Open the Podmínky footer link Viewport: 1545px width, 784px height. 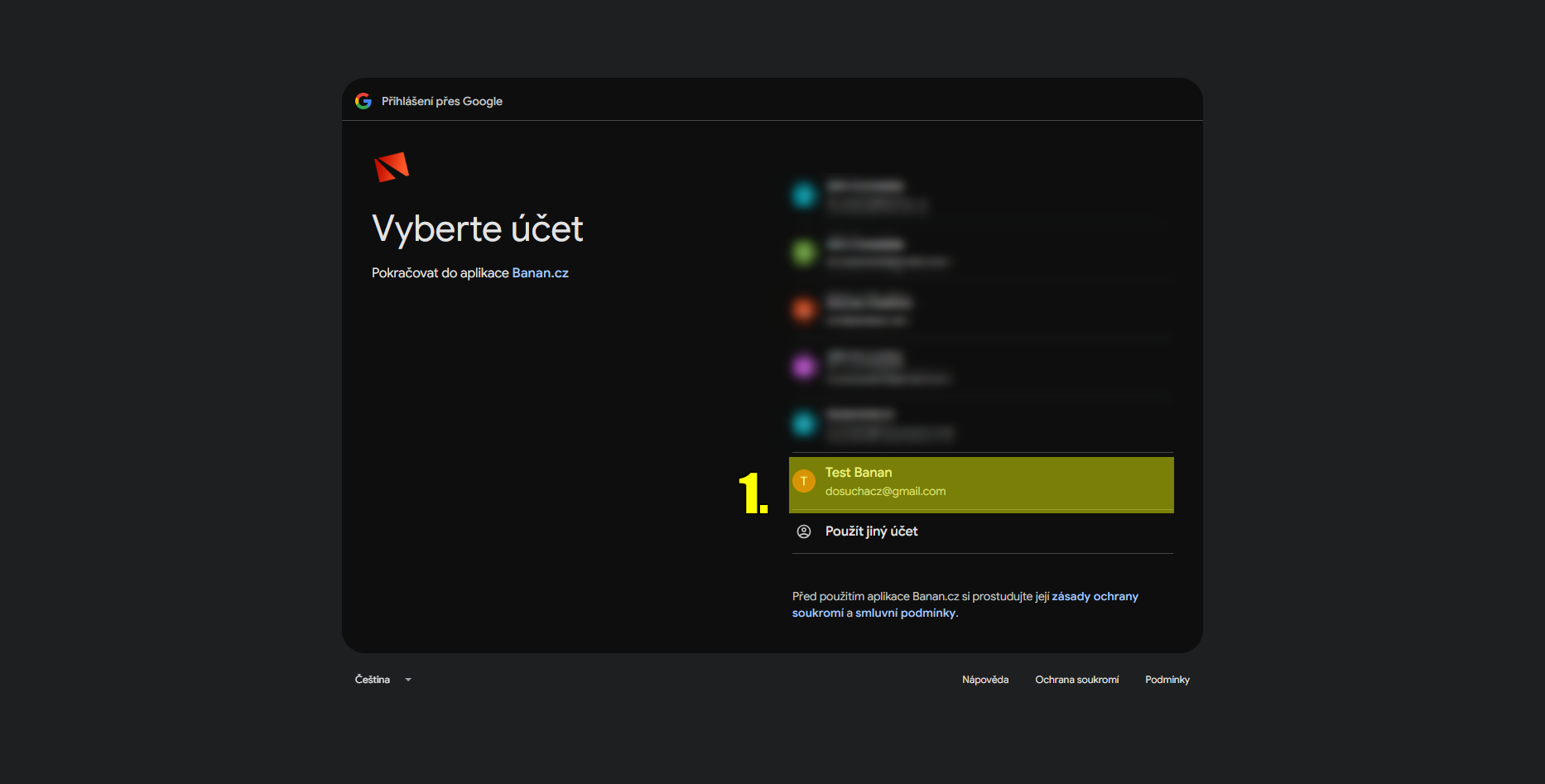tap(1167, 680)
